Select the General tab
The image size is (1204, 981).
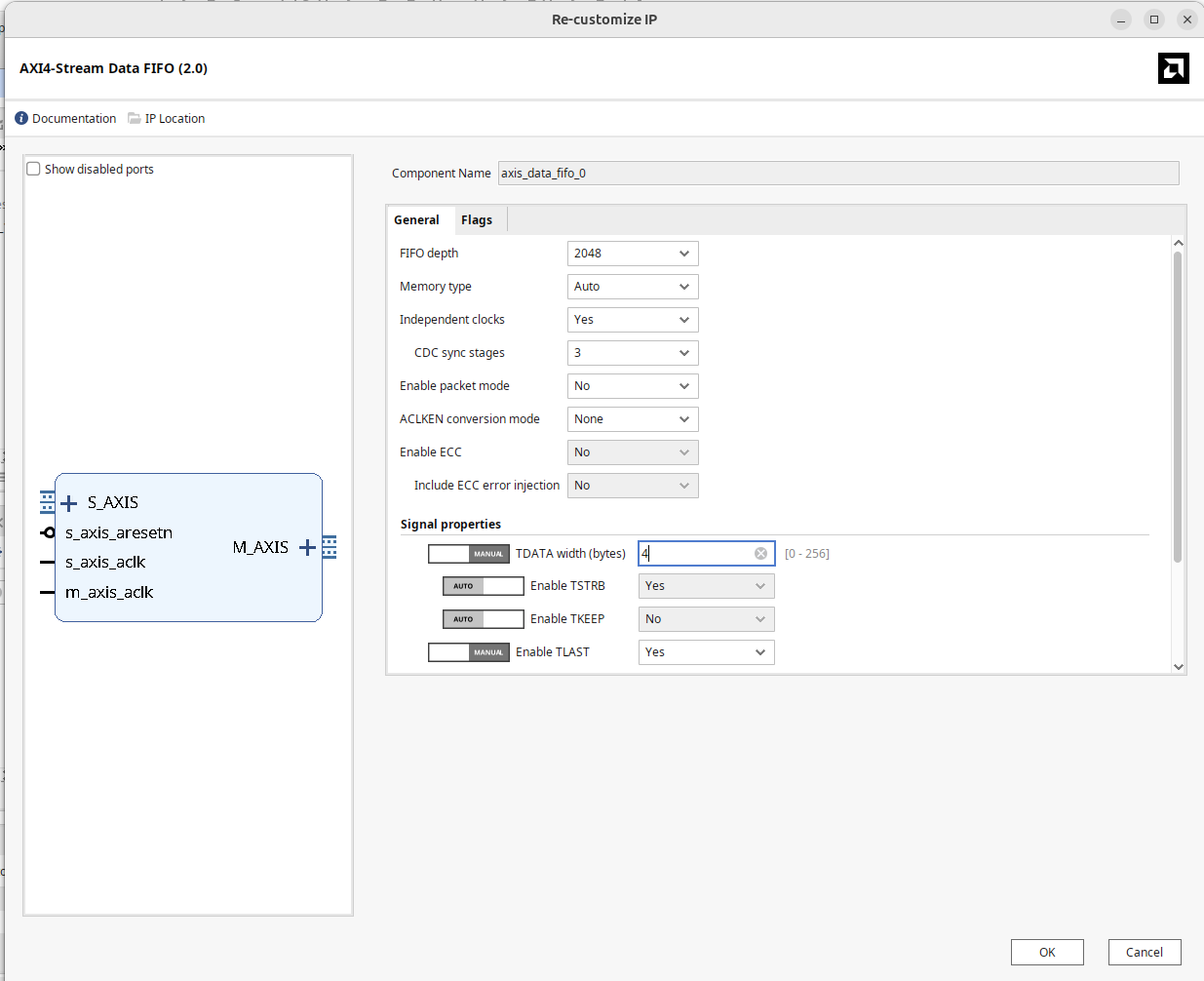pos(416,220)
